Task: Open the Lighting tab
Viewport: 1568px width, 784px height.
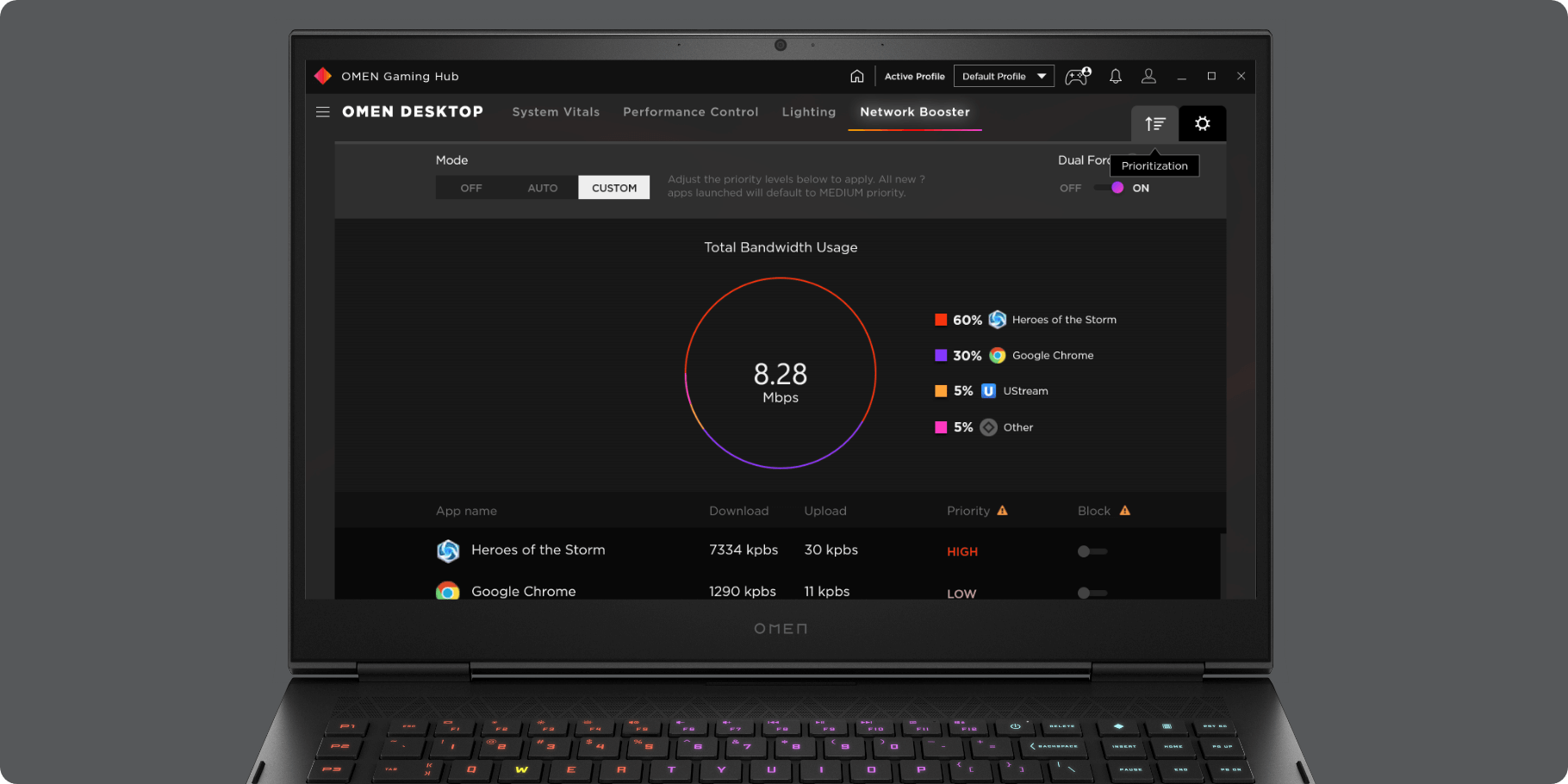Action: coord(809,112)
